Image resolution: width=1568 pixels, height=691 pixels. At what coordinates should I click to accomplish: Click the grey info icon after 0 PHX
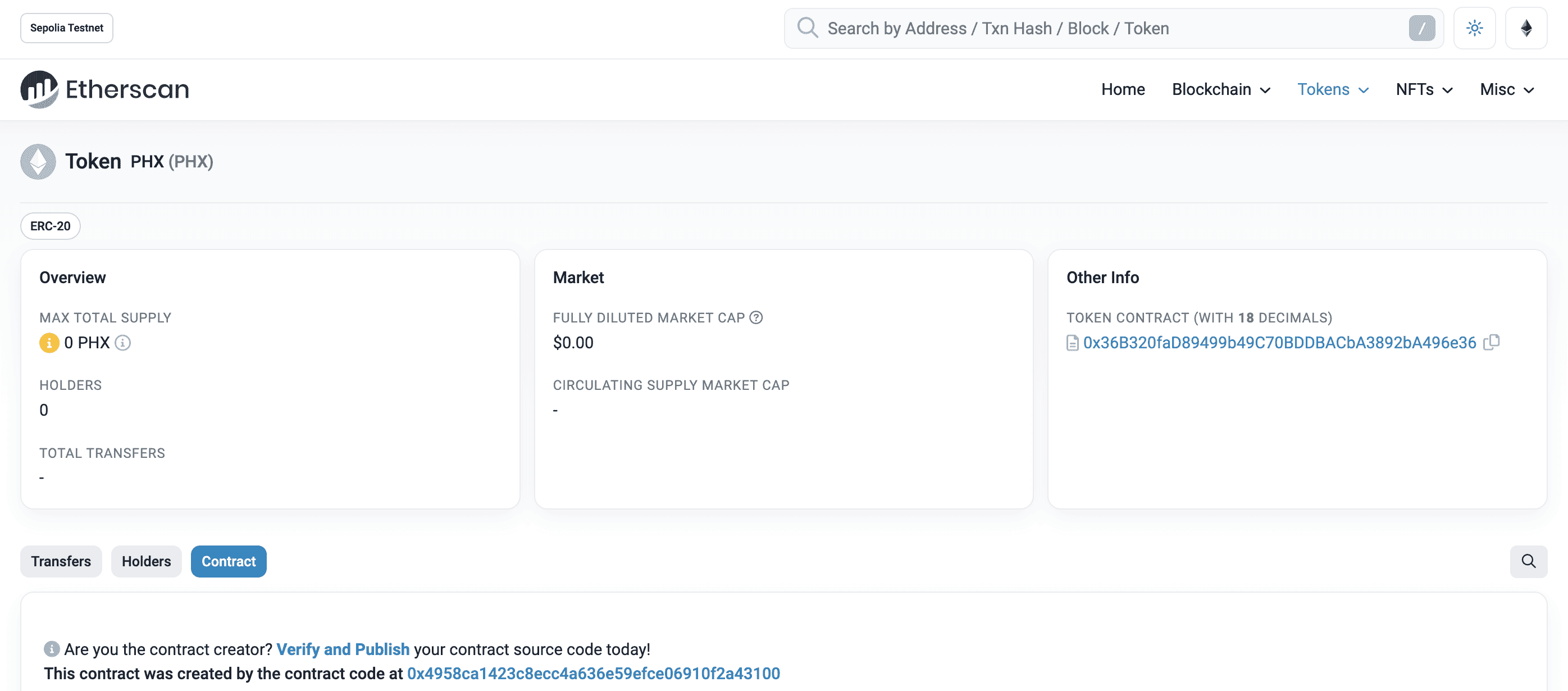[123, 343]
